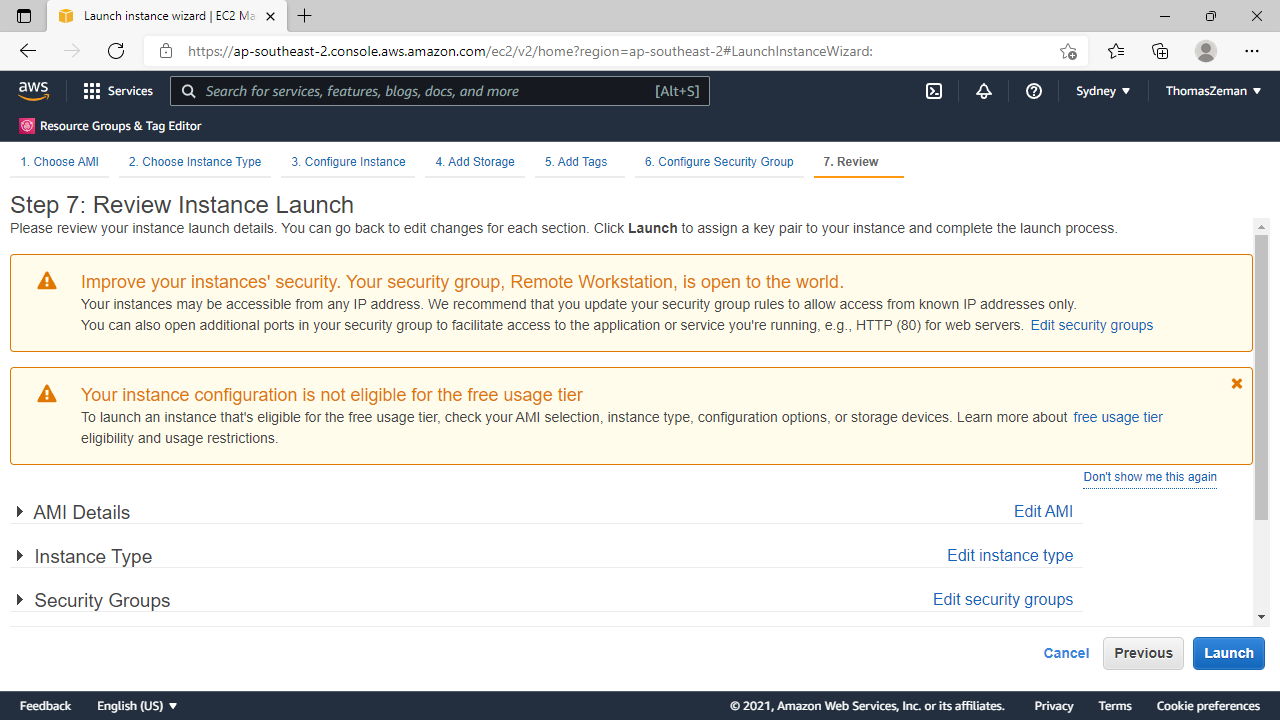1280x720 pixels.
Task: Open the English (US) language dropdown
Action: tap(137, 706)
